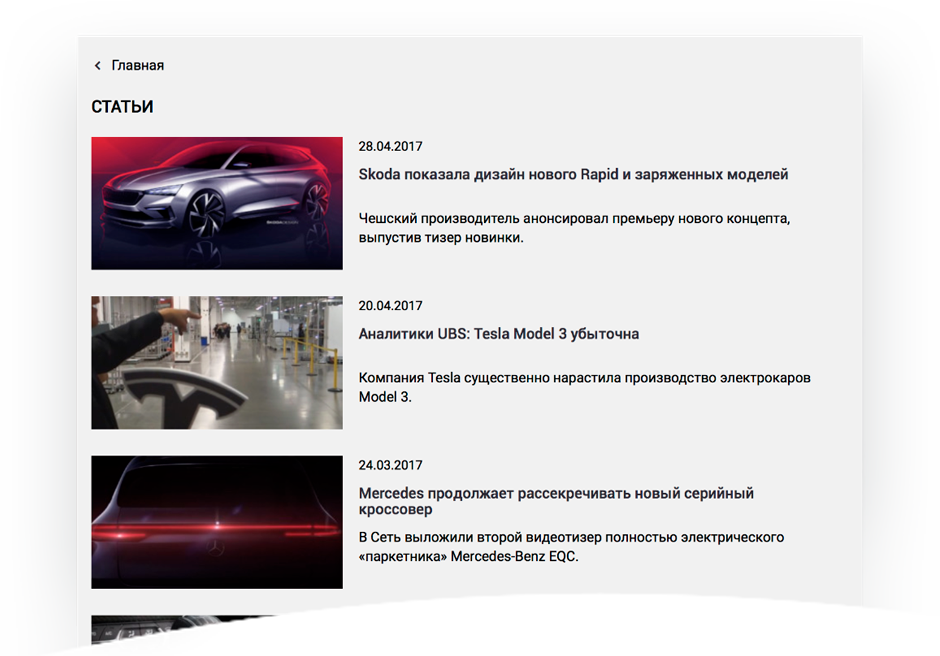The height and width of the screenshot is (656, 940).
Task: Open the Skoda concept car thumbnail
Action: point(217,203)
